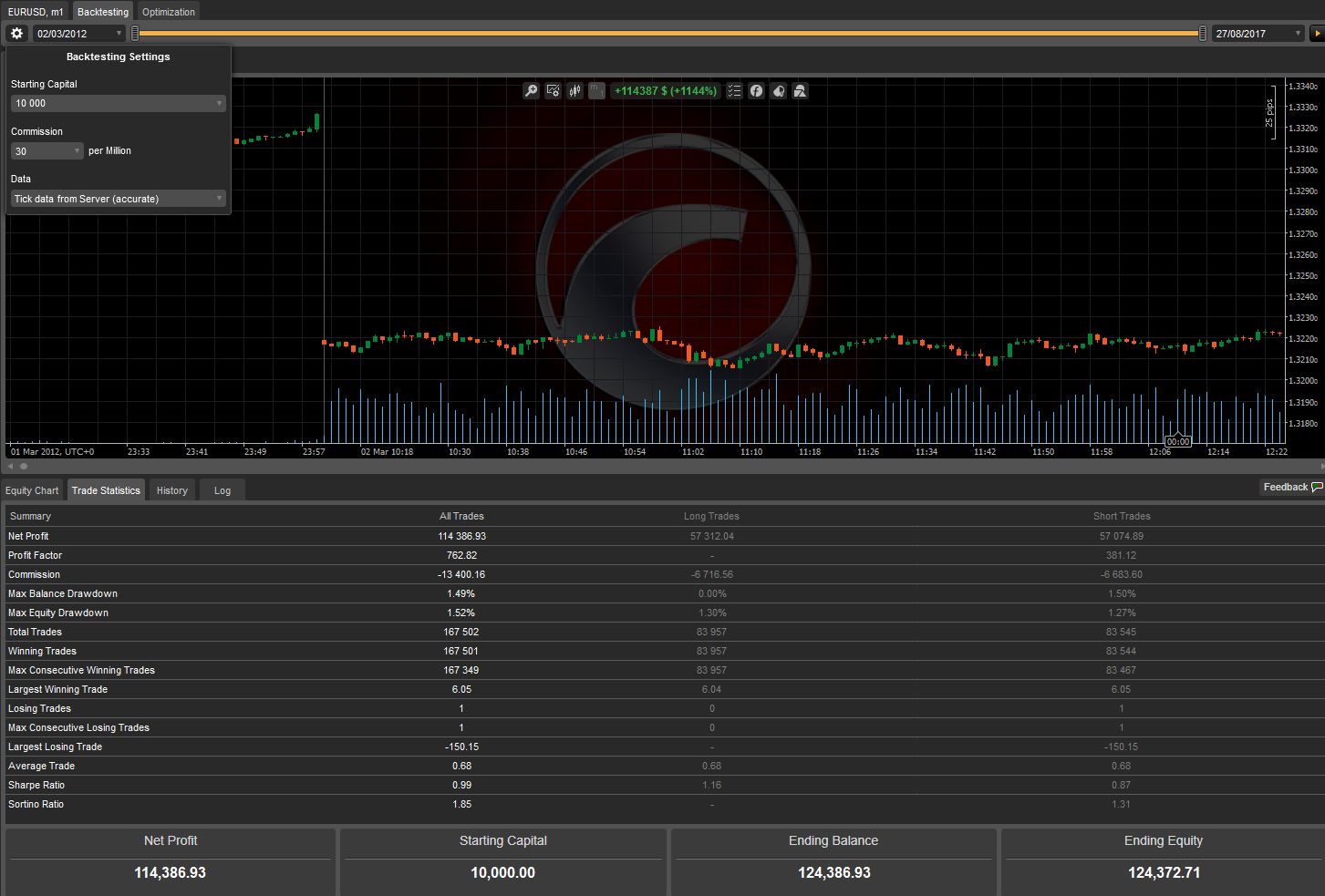Open start date 02/03/2012 dropdown

pyautogui.click(x=79, y=34)
